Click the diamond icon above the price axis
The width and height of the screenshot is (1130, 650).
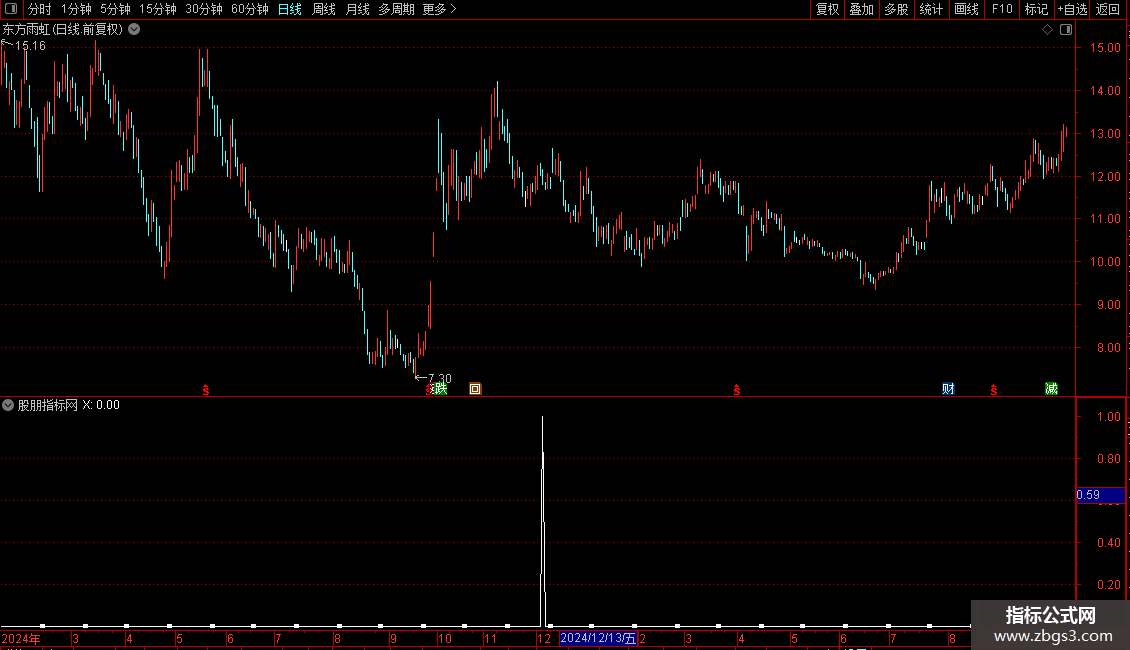point(1048,30)
